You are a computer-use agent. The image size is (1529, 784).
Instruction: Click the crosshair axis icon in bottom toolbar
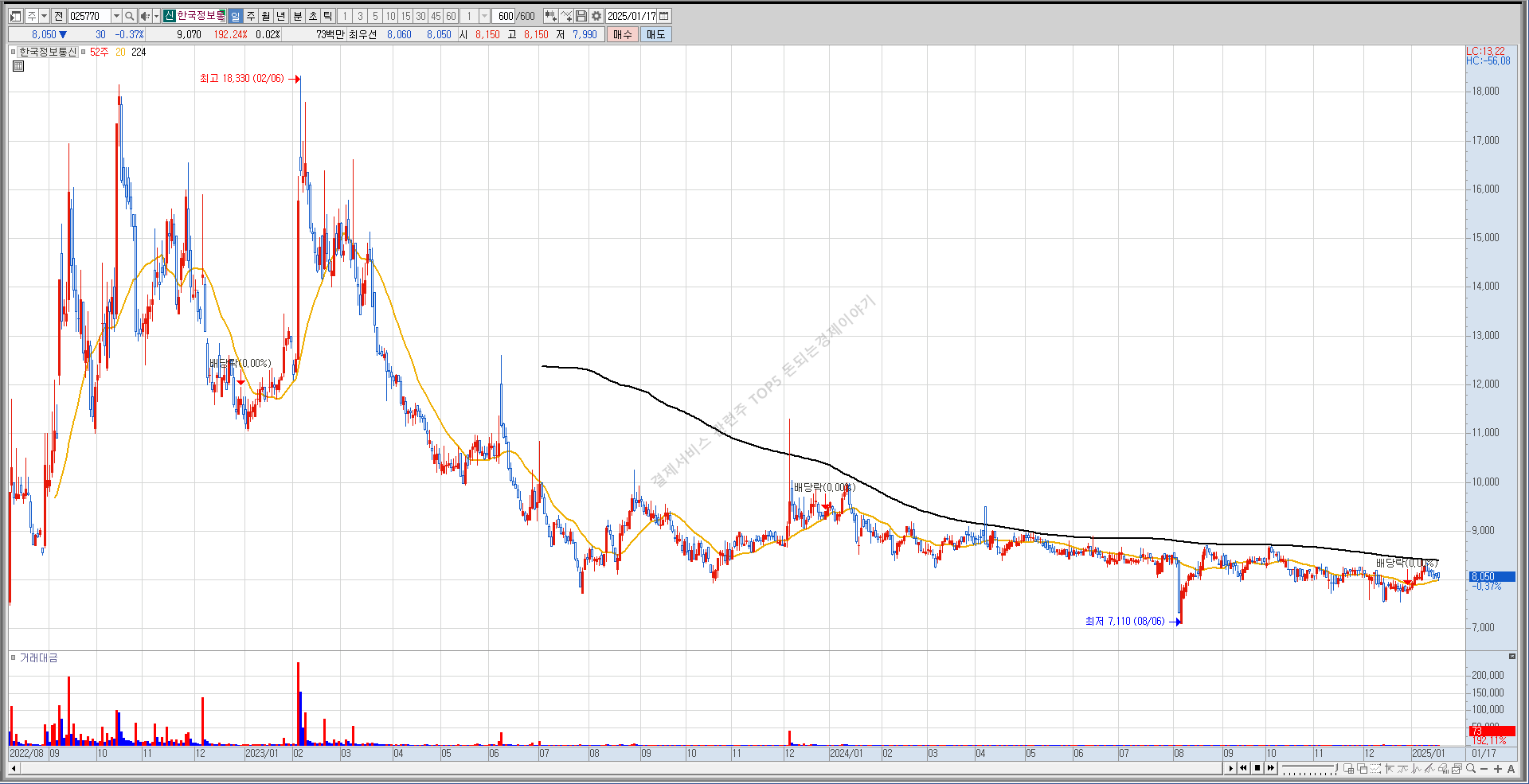pos(1390,768)
